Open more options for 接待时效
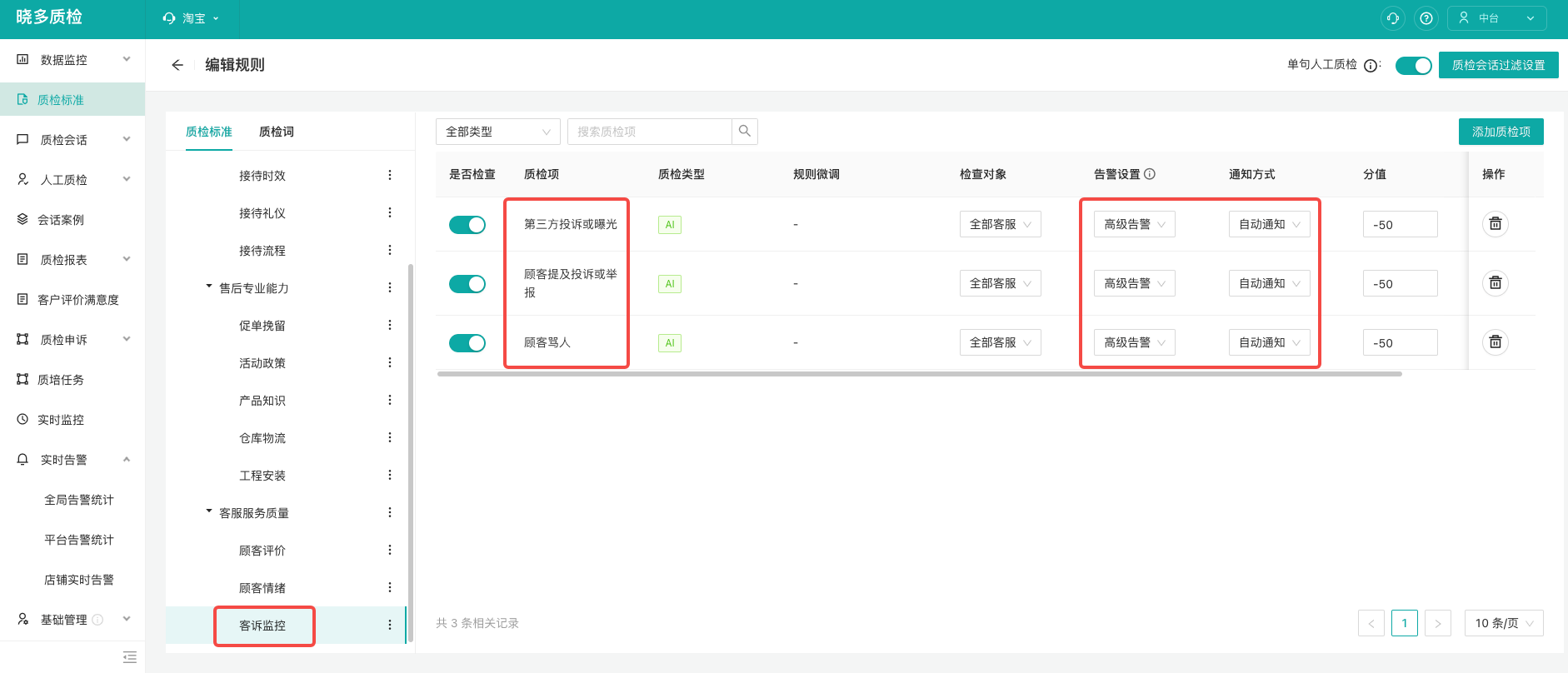The image size is (1568, 673). tap(390, 175)
